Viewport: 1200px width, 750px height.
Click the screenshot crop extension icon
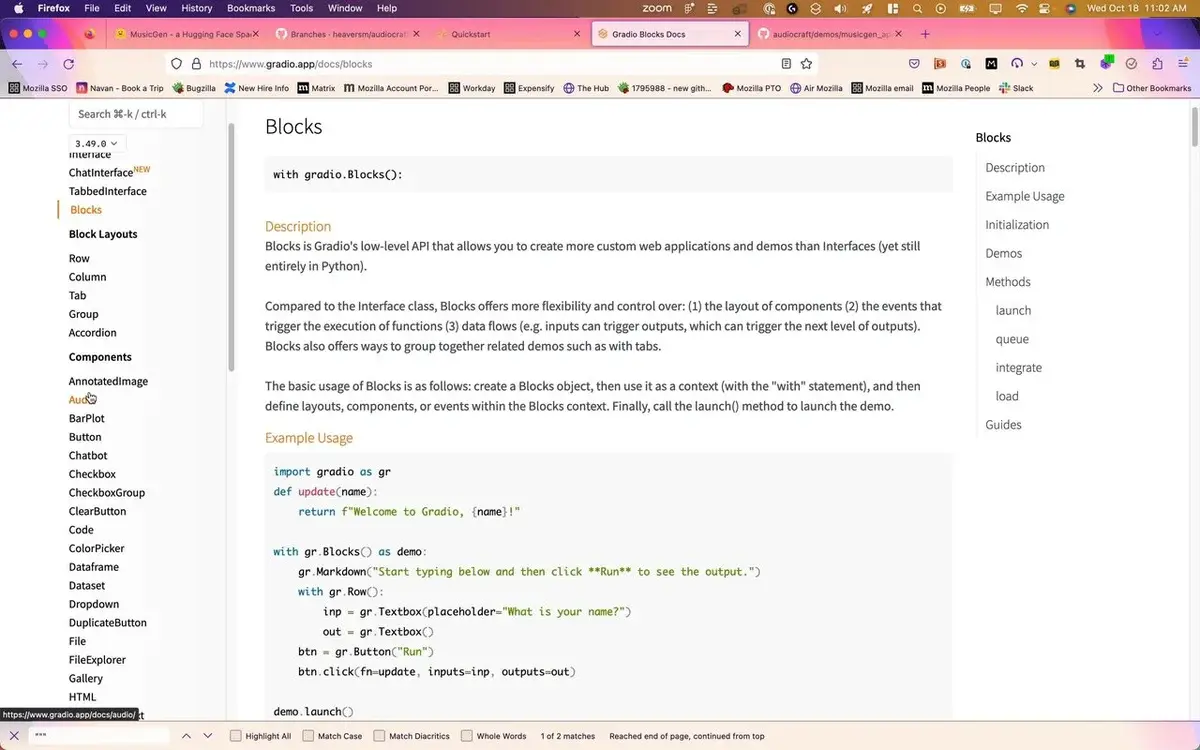[1080, 64]
